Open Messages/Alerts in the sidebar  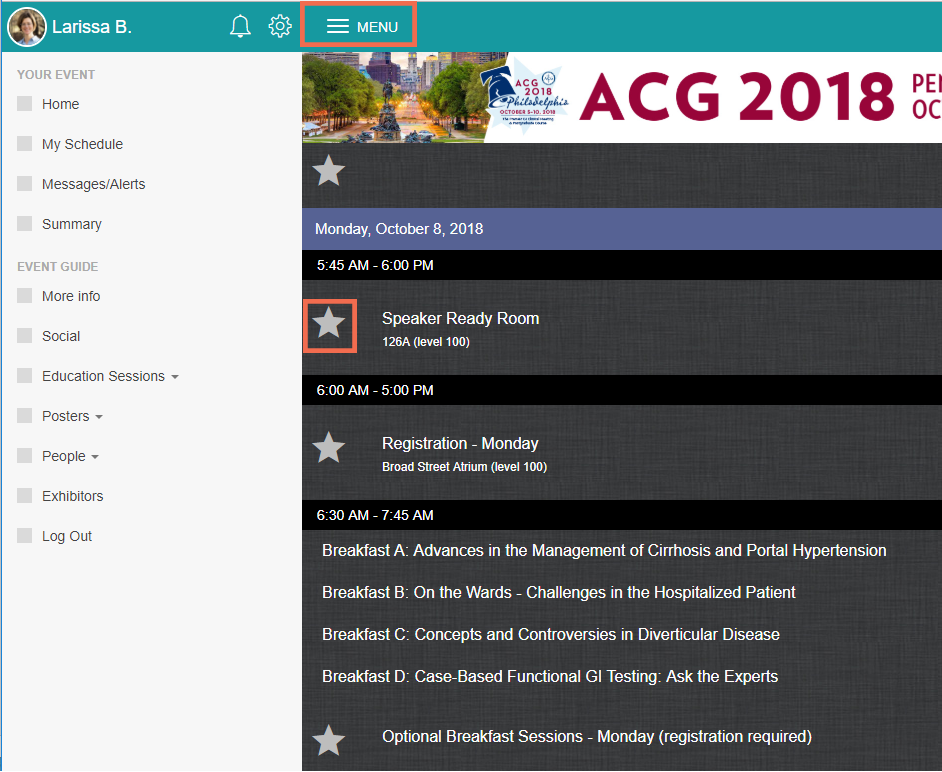click(x=94, y=184)
